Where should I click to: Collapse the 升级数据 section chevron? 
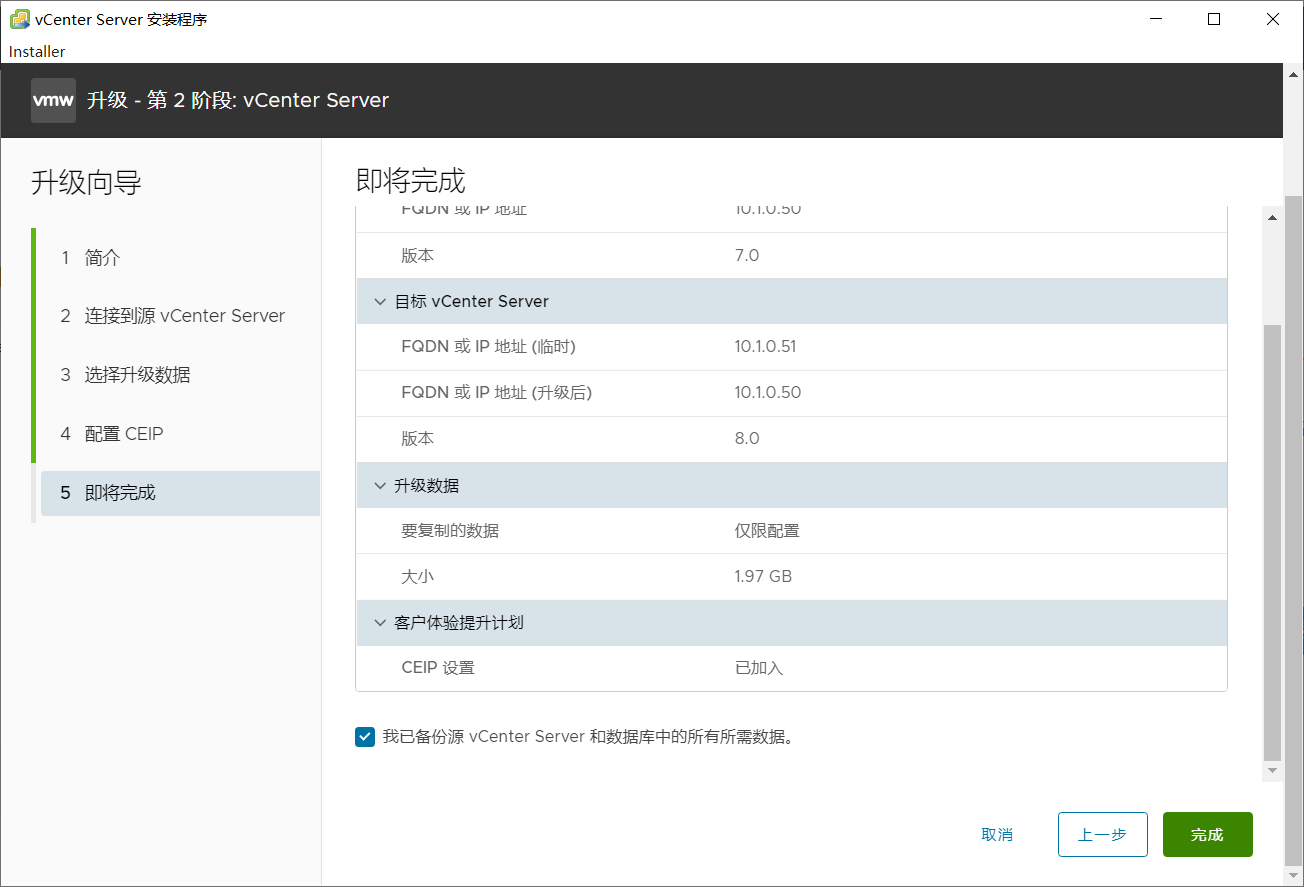tap(380, 485)
